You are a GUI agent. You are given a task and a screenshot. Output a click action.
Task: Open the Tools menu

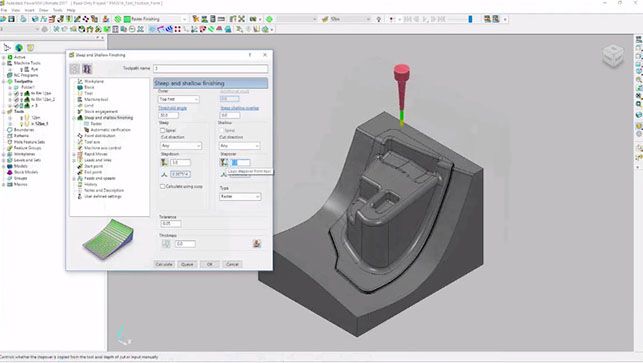tap(57, 10)
